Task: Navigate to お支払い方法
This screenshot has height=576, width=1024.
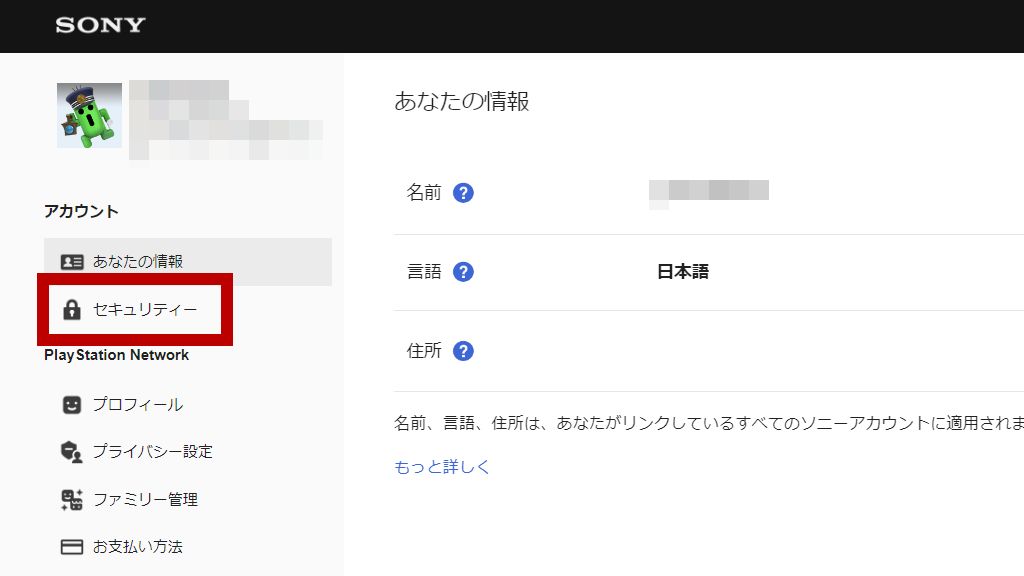Action: pyautogui.click(x=138, y=547)
